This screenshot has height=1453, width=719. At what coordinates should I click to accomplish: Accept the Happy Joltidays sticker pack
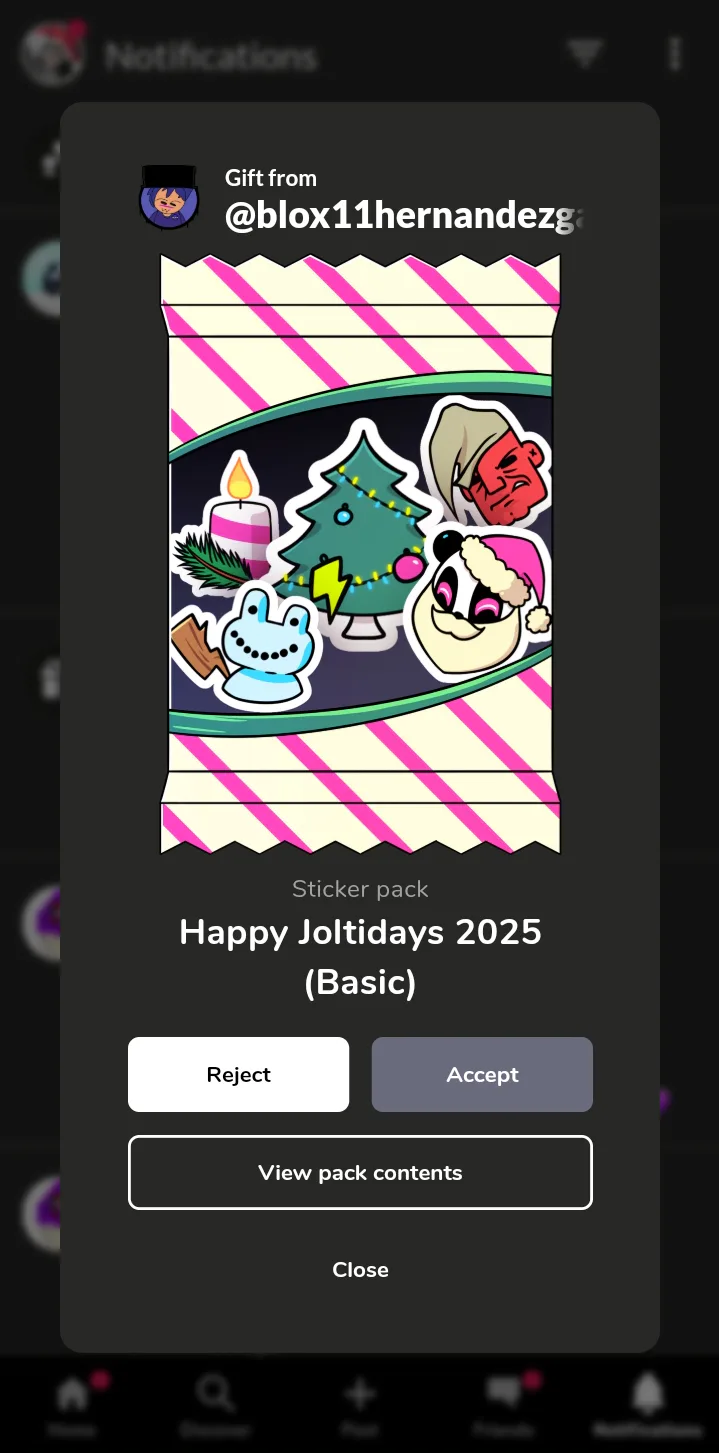click(x=482, y=1074)
